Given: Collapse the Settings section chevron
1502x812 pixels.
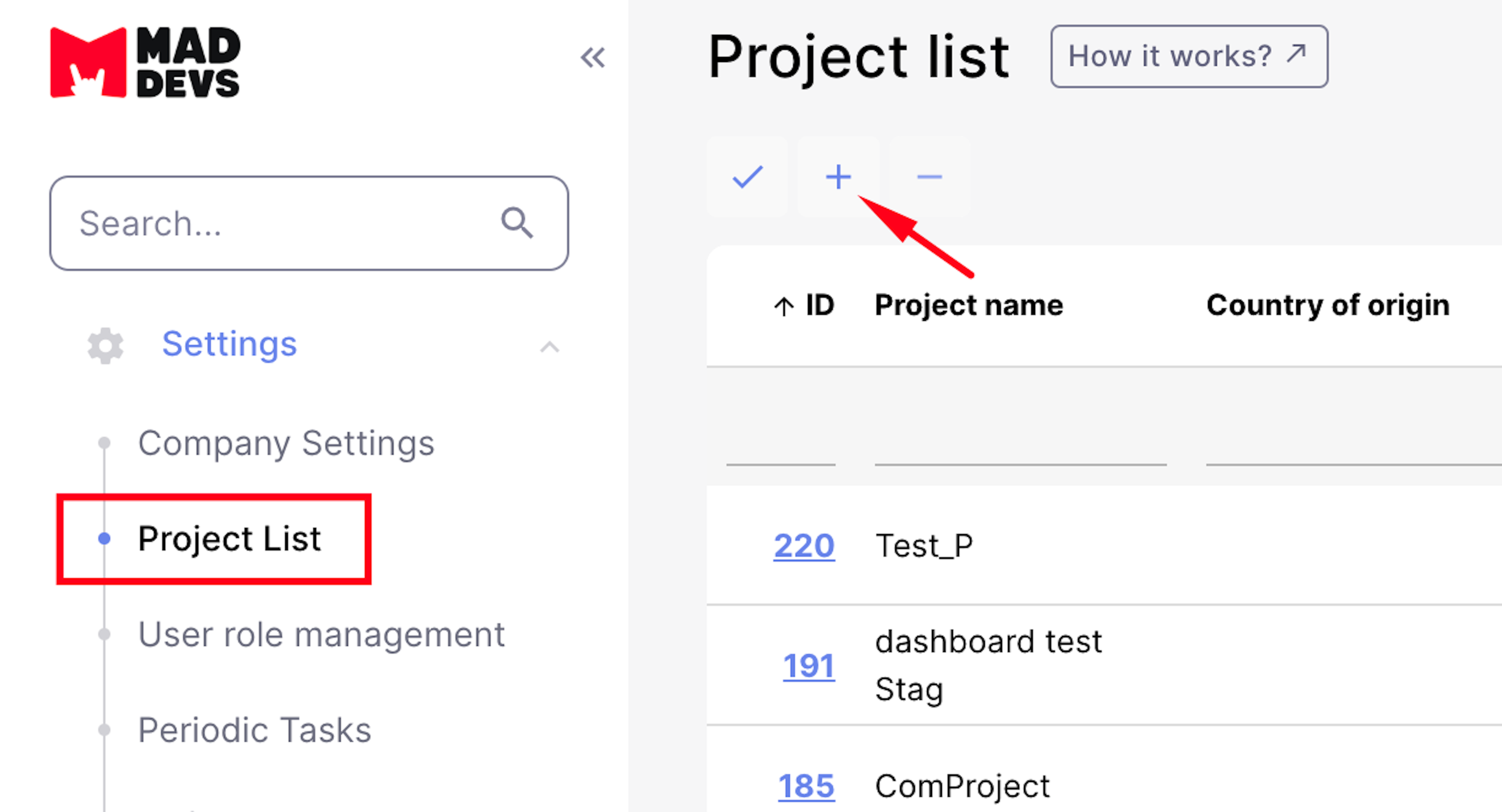Looking at the screenshot, I should pos(549,347).
